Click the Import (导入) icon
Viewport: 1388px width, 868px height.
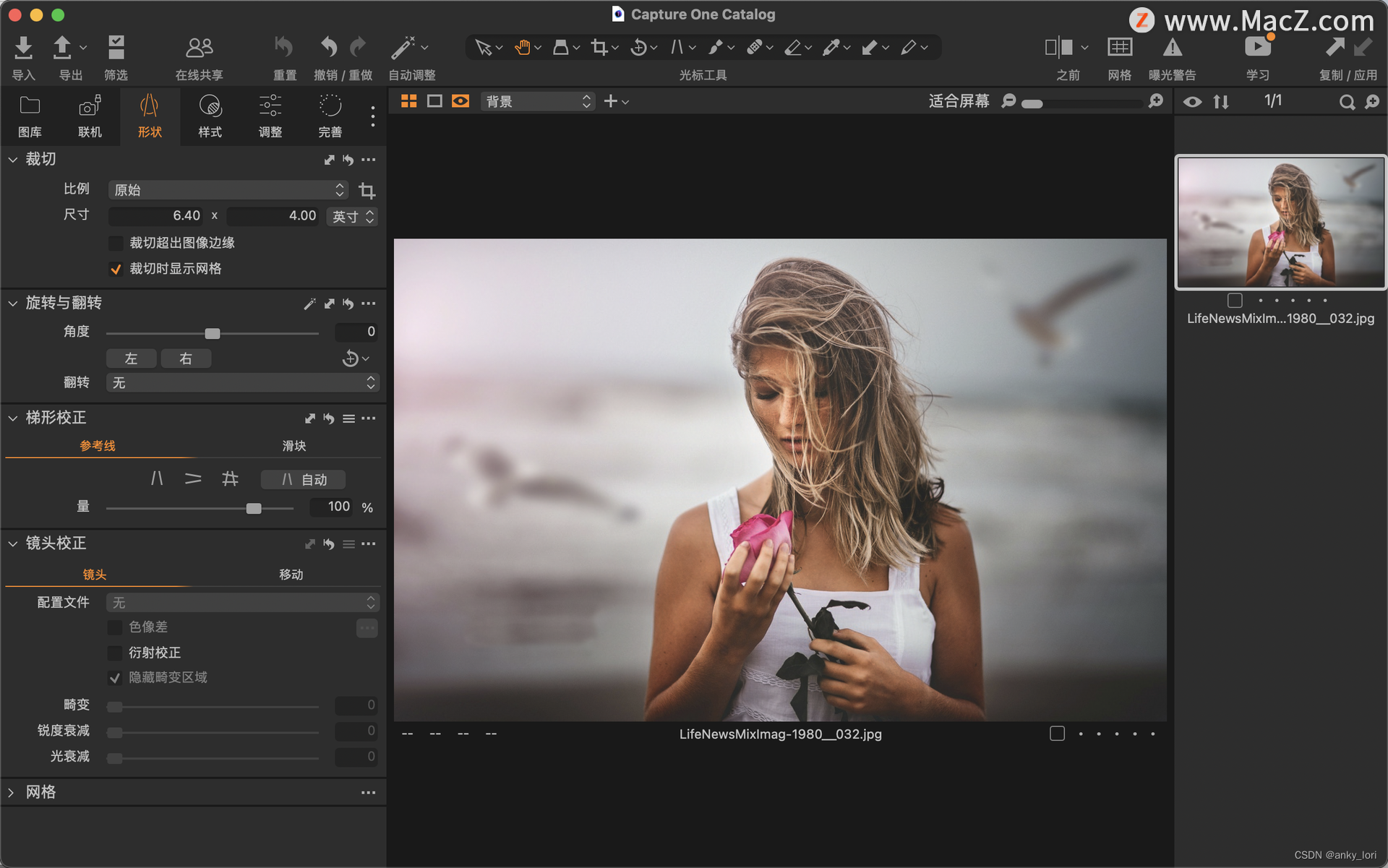click(x=23, y=48)
